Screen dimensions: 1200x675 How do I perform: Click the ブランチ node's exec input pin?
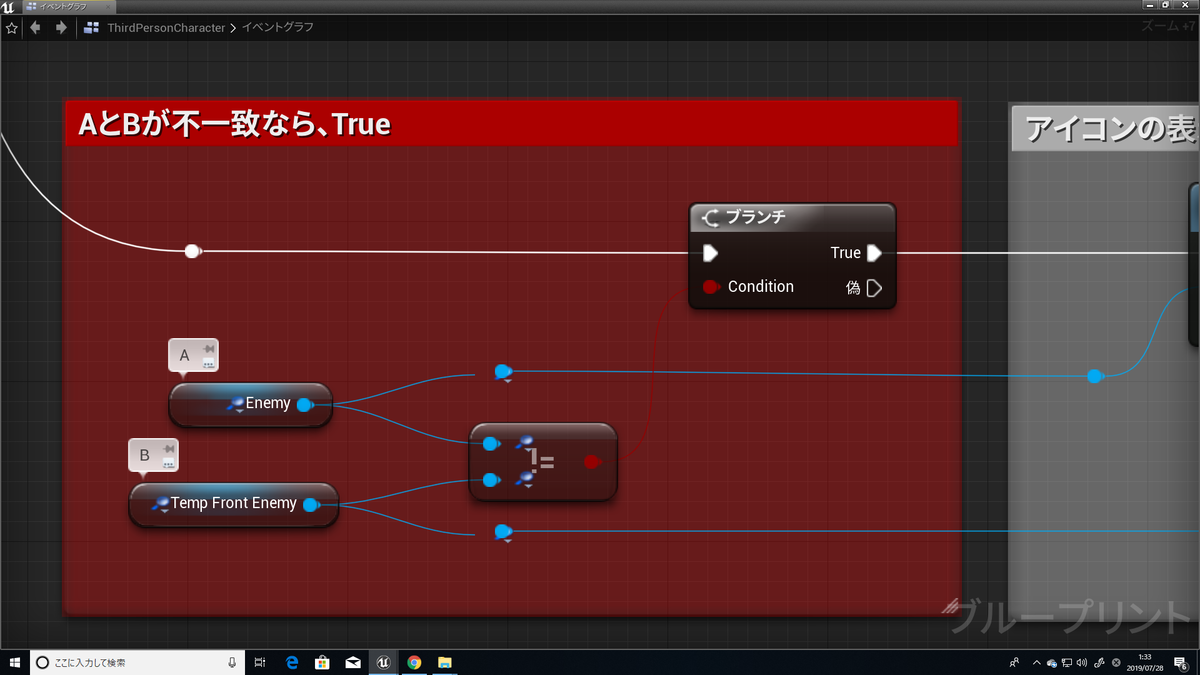click(710, 253)
